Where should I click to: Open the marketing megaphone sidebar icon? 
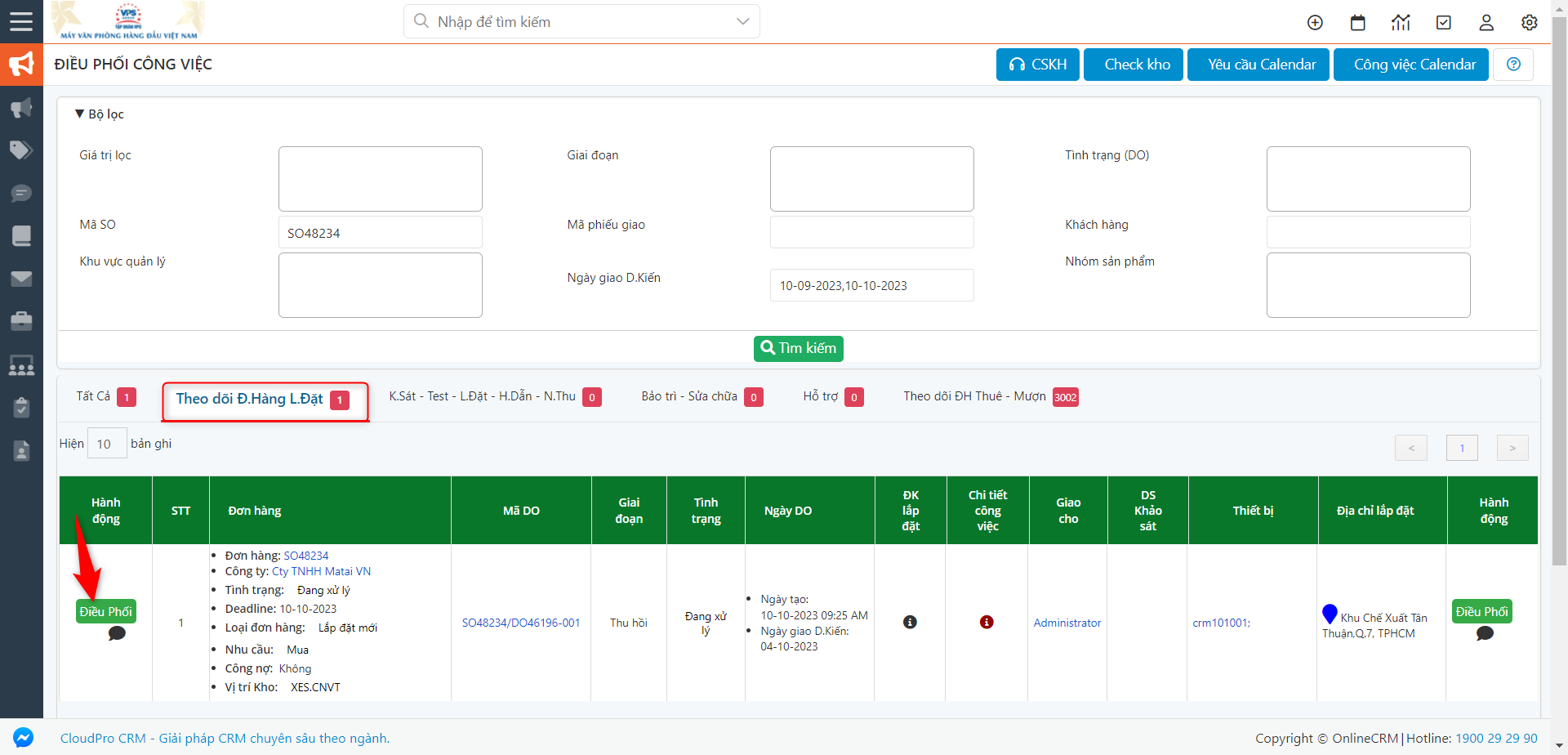(21, 108)
